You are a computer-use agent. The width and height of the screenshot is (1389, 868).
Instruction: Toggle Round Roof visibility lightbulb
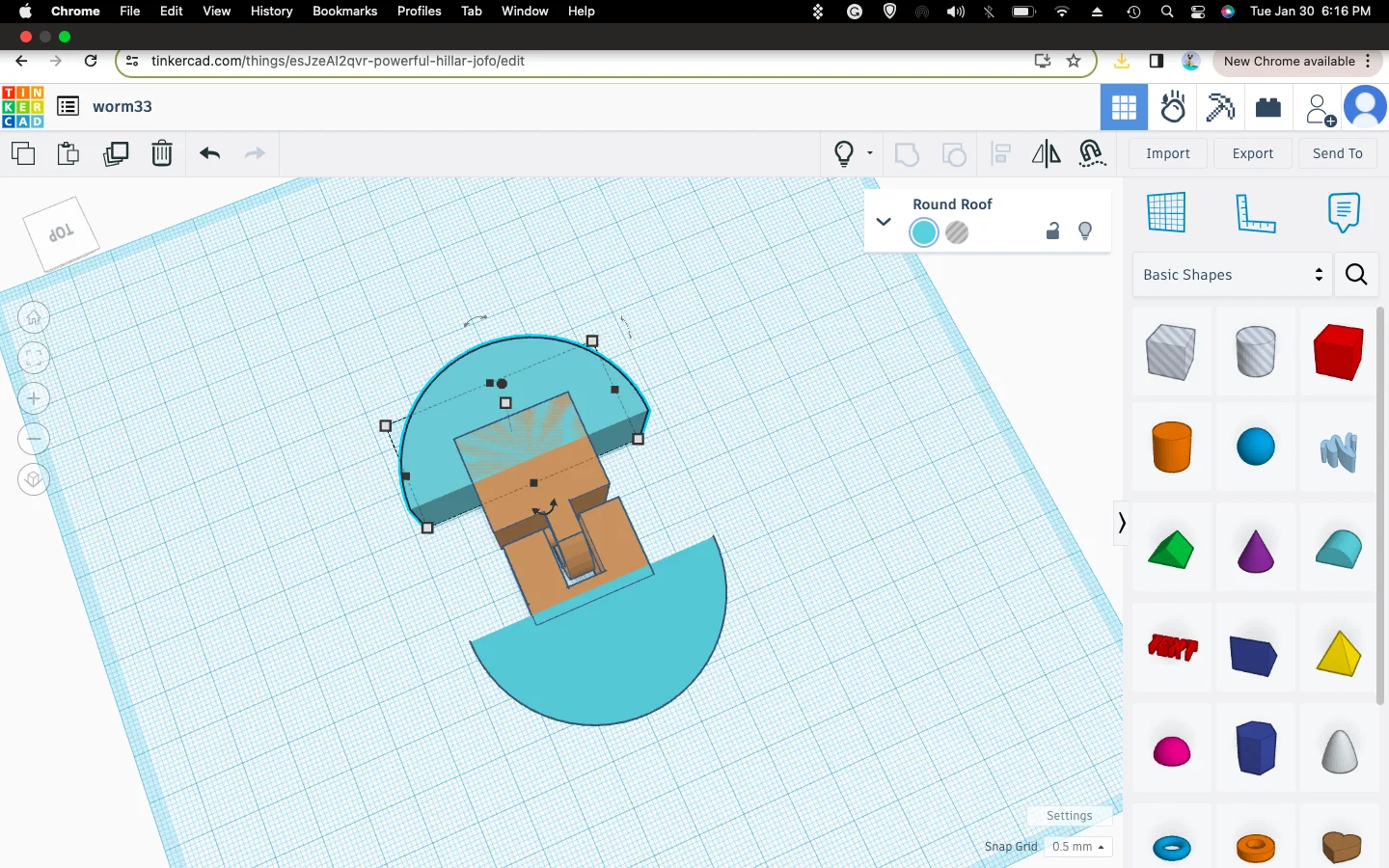[x=1085, y=231]
